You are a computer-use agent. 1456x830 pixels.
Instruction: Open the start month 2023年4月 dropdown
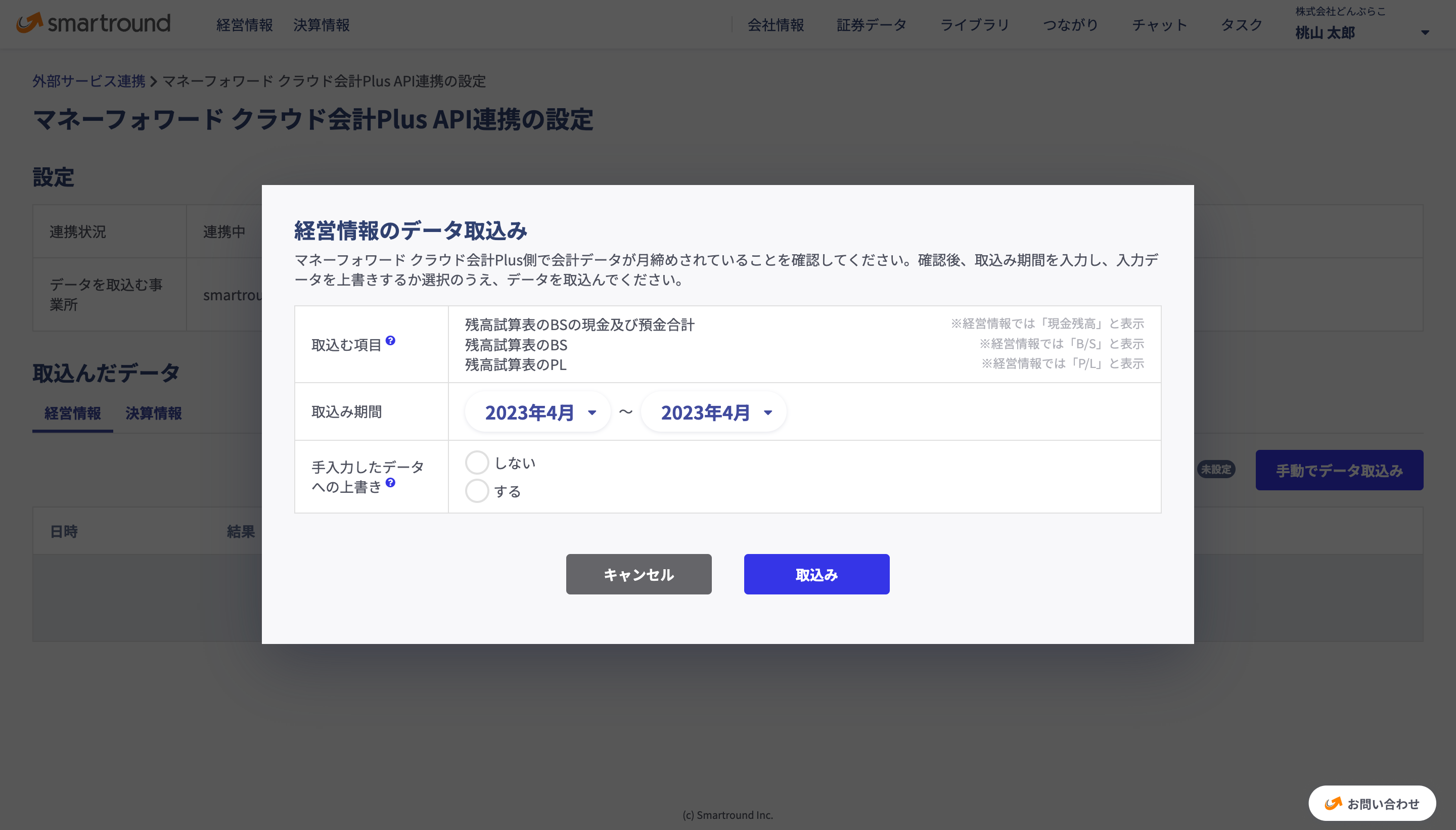click(537, 412)
